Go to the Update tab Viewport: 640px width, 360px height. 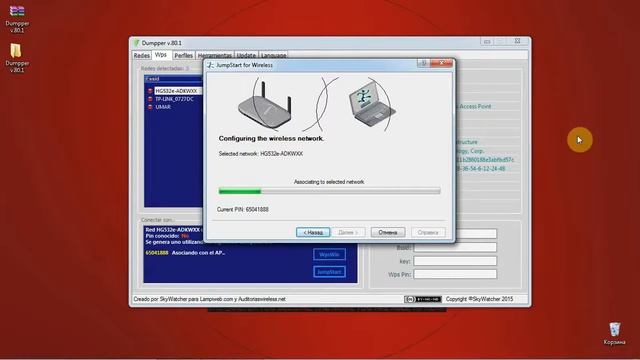[246, 56]
